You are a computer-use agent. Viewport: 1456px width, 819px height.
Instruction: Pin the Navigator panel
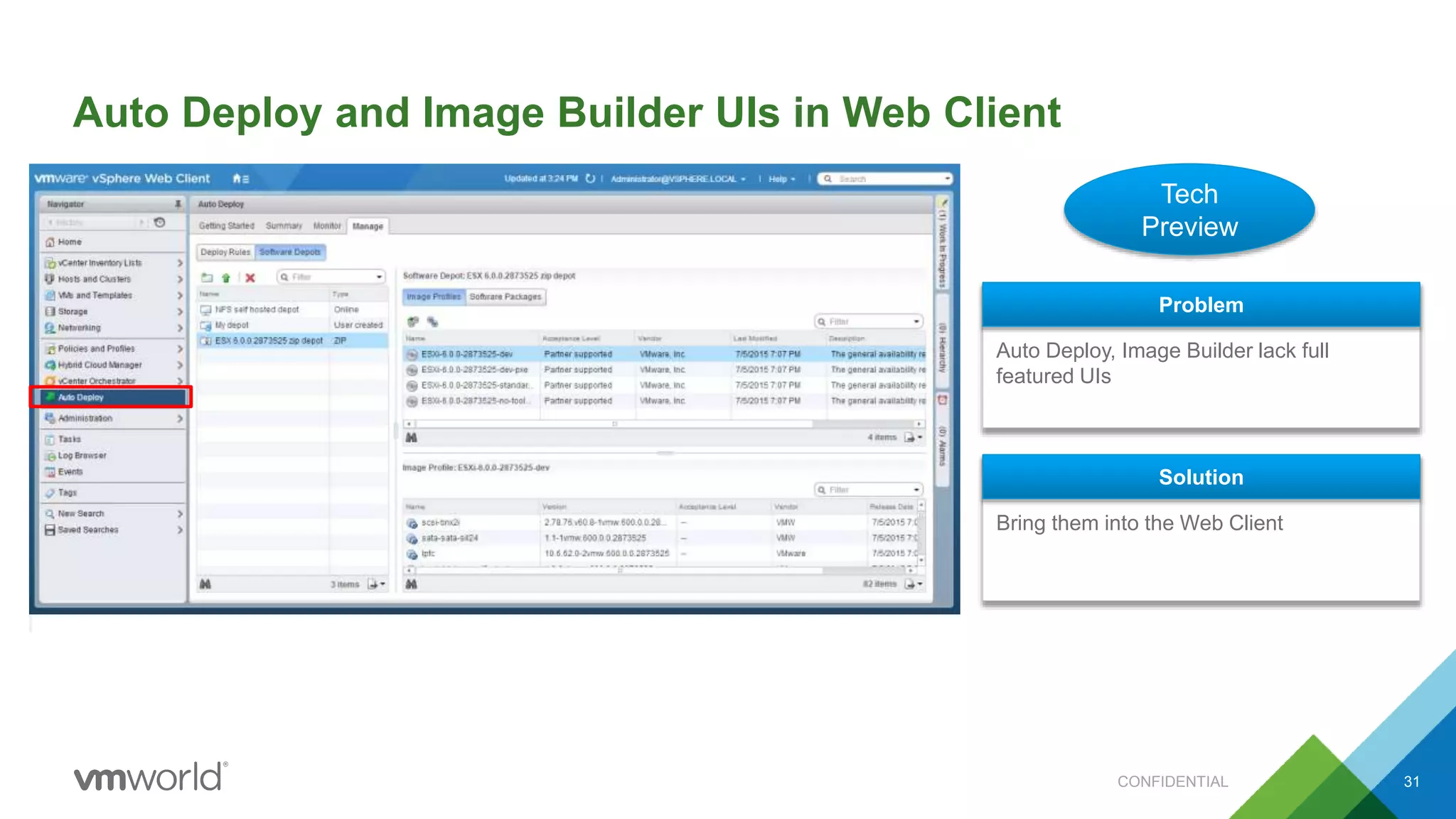pos(178,204)
